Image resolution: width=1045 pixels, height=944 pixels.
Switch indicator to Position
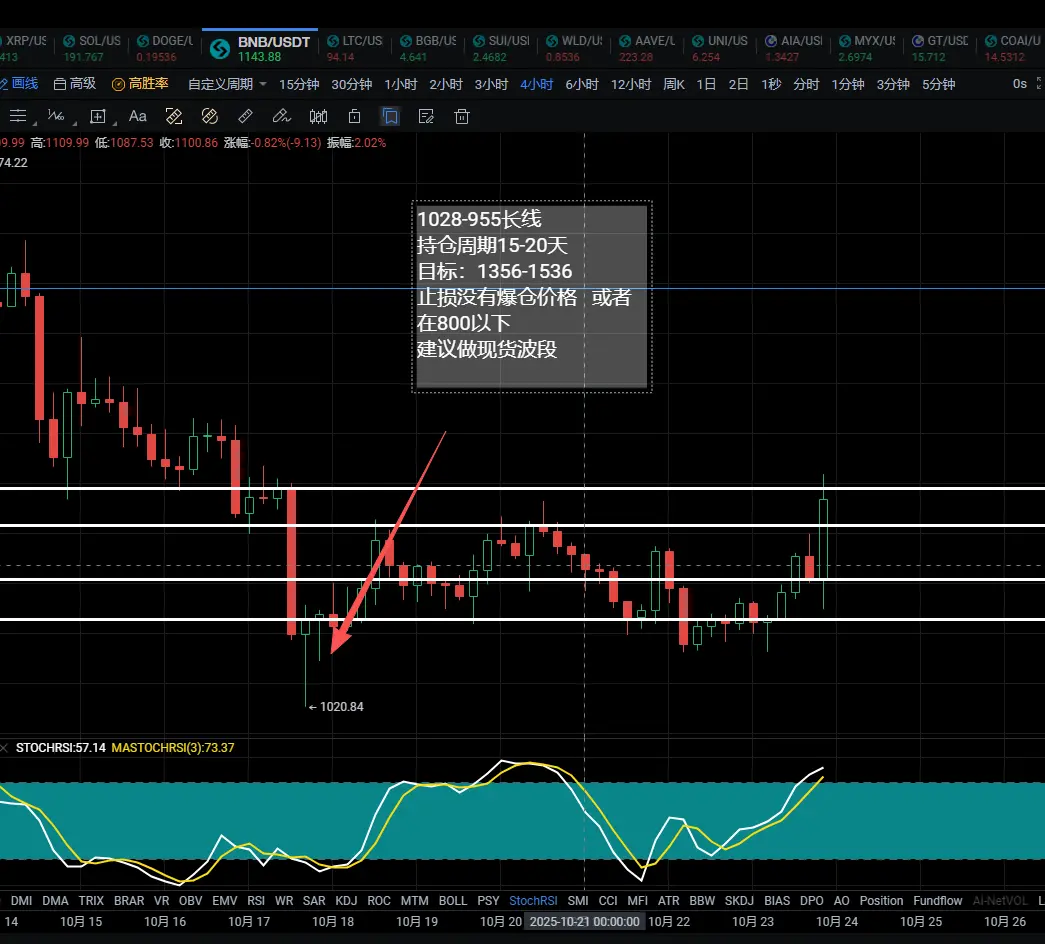tap(881, 901)
